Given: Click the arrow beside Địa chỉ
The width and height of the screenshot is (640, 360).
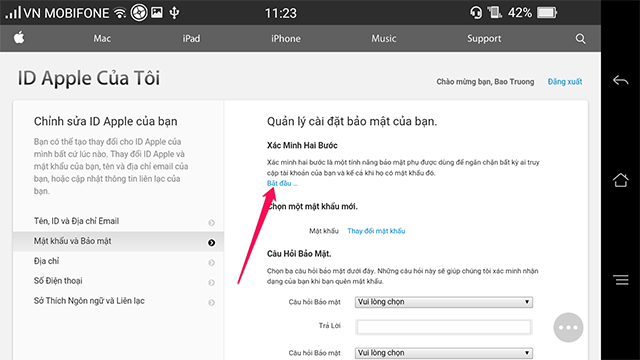Looking at the screenshot, I should click(211, 262).
